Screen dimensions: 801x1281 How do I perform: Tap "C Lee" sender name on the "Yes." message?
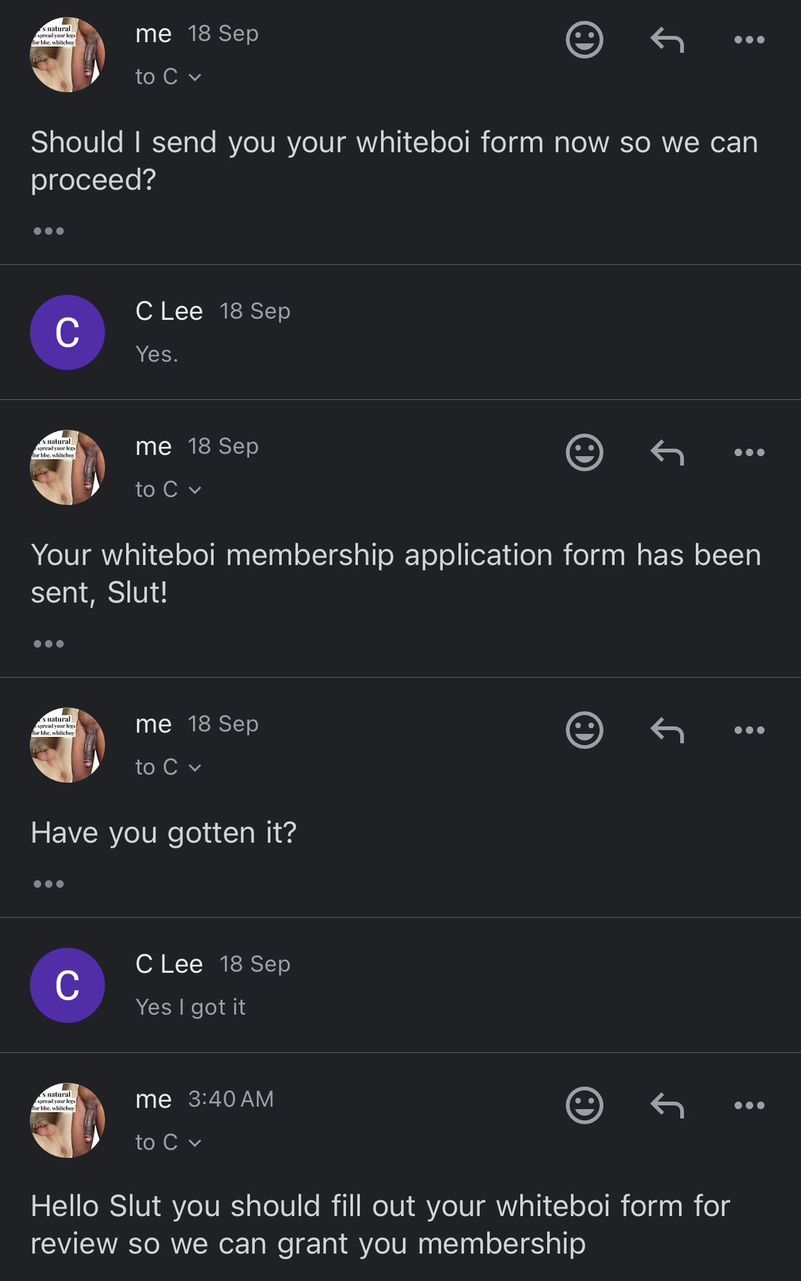coord(169,312)
